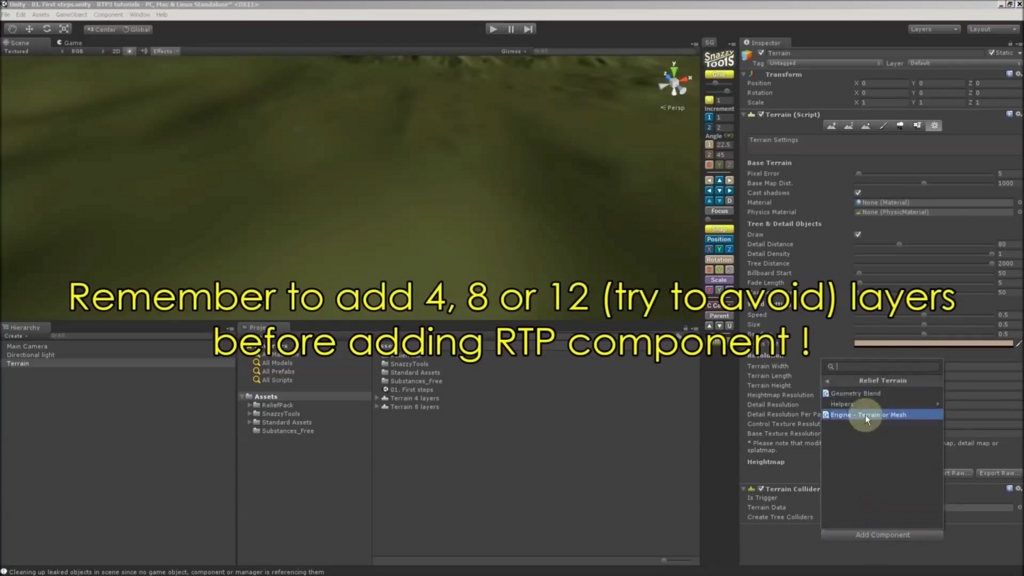
Task: Open the Layout dropdown in toolbar
Action: (x=992, y=29)
